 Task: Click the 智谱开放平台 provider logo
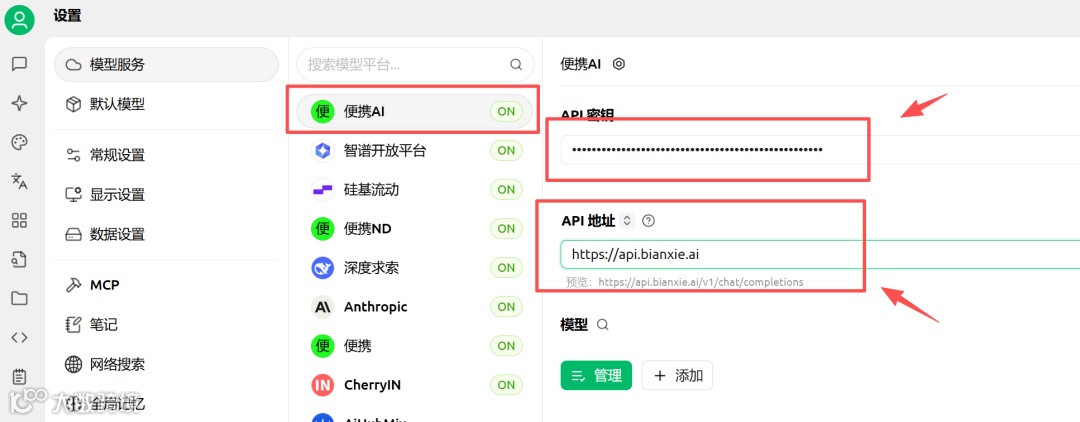(322, 150)
